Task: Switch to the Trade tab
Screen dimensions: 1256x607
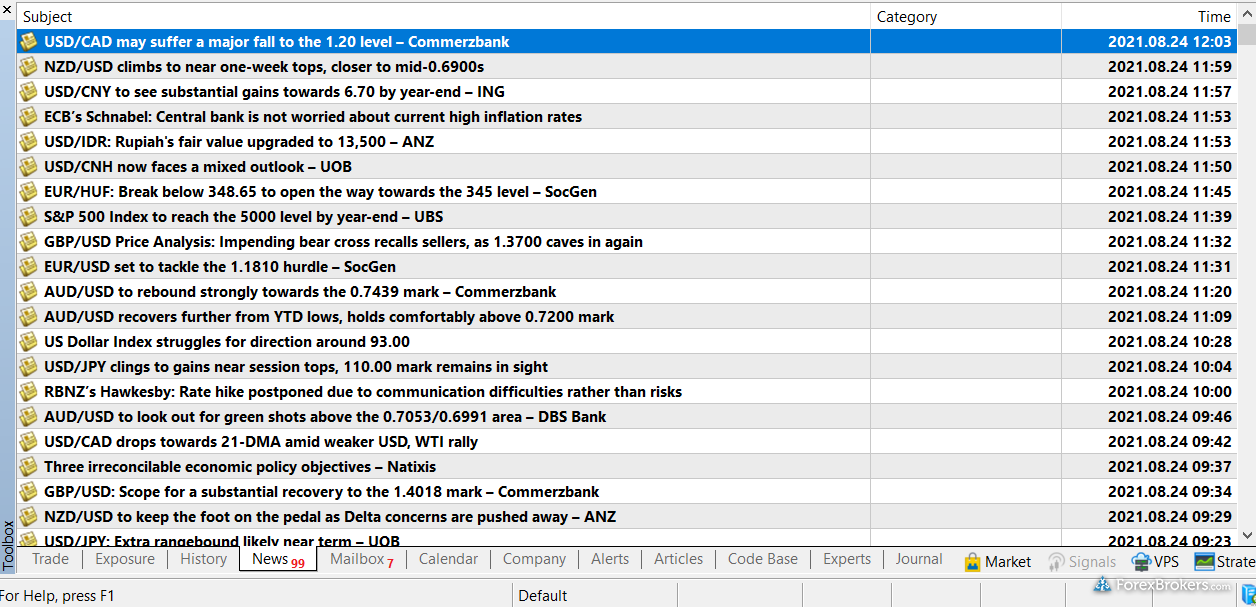Action: click(x=50, y=559)
